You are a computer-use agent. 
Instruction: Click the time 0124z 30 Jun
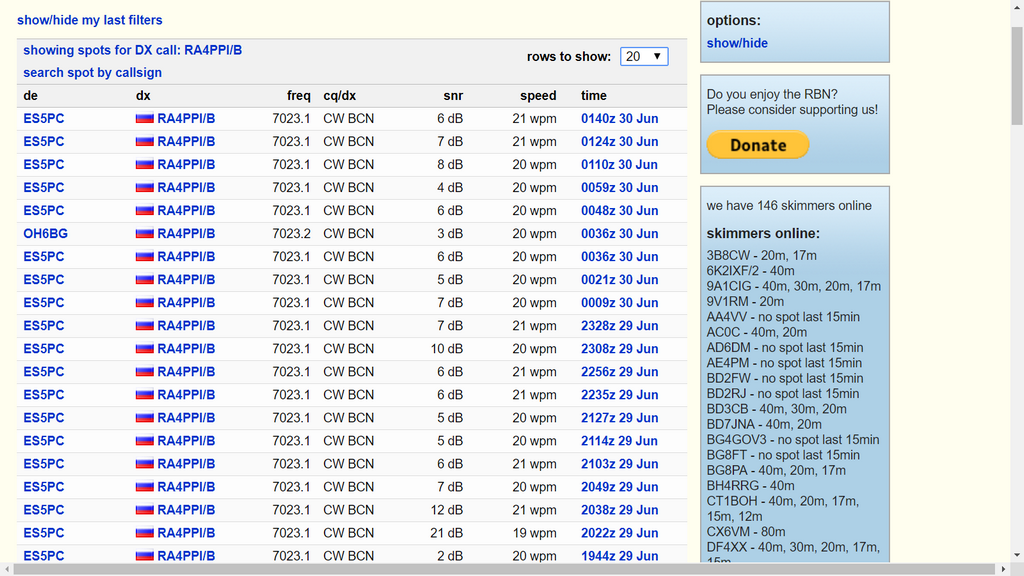click(x=620, y=141)
